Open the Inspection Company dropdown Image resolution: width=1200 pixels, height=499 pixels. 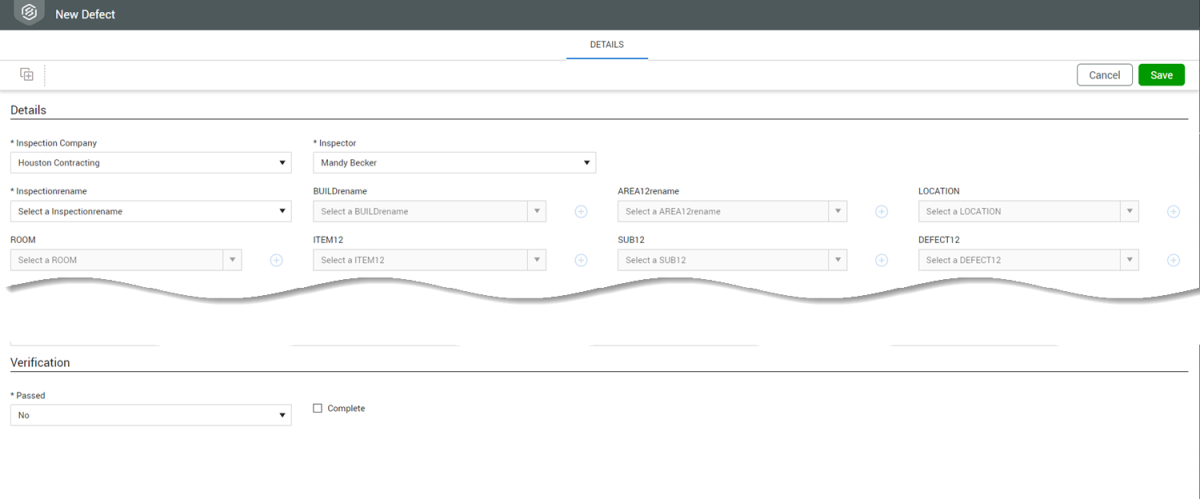coord(151,163)
